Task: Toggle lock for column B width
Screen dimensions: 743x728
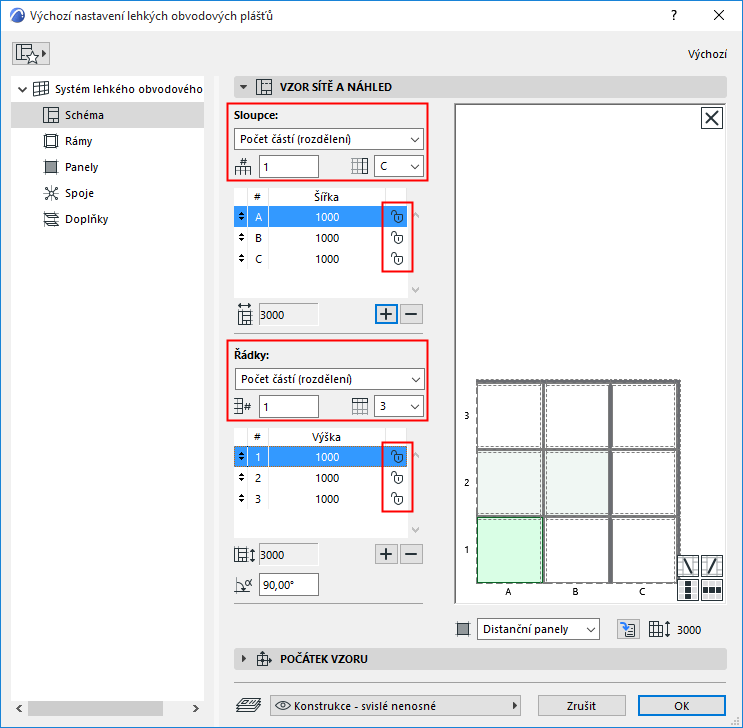Action: [397, 237]
